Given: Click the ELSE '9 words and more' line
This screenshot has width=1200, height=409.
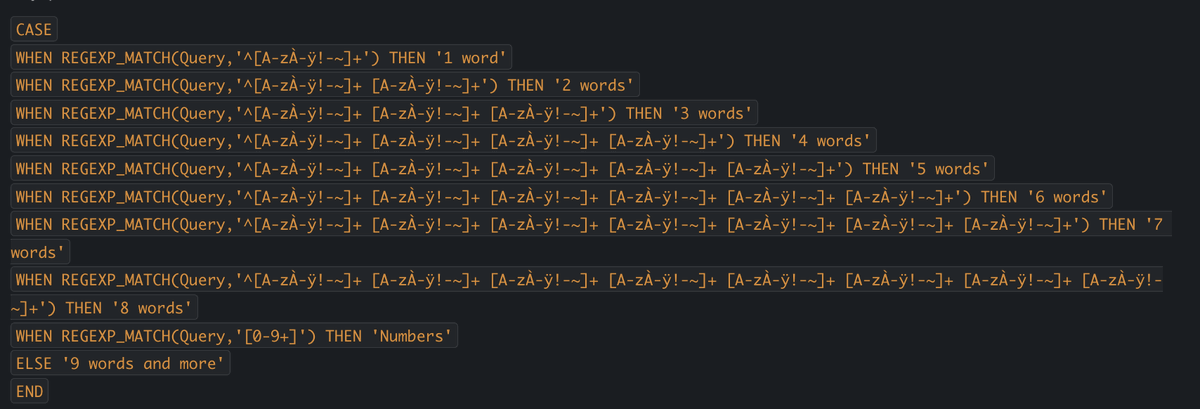Looking at the screenshot, I should 121,363.
